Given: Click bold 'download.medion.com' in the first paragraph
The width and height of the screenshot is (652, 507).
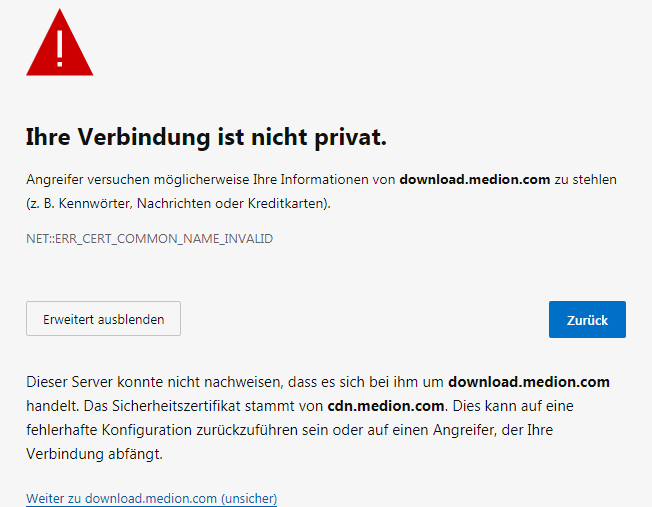Looking at the screenshot, I should [x=475, y=179].
